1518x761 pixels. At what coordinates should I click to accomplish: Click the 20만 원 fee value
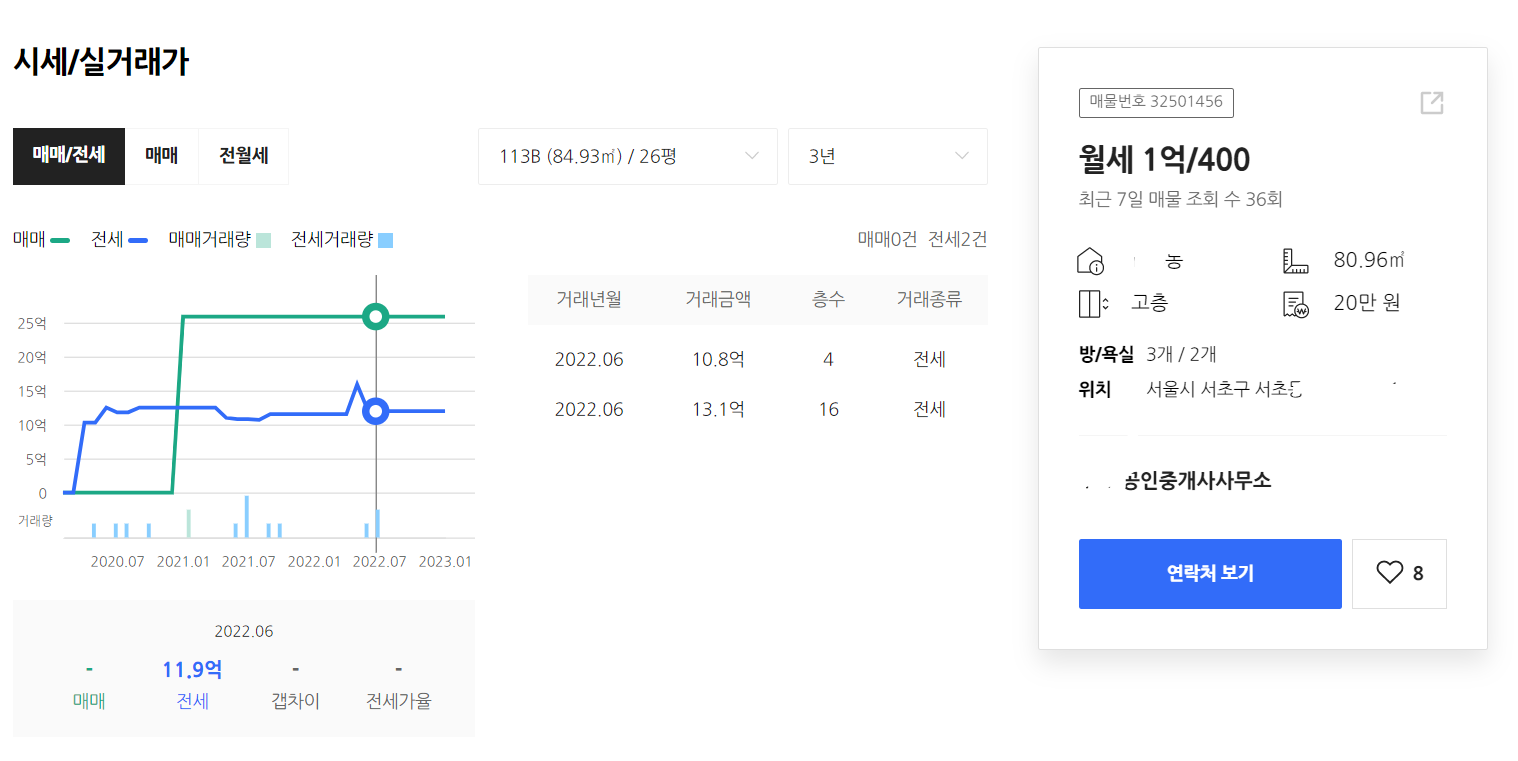pos(1367,303)
